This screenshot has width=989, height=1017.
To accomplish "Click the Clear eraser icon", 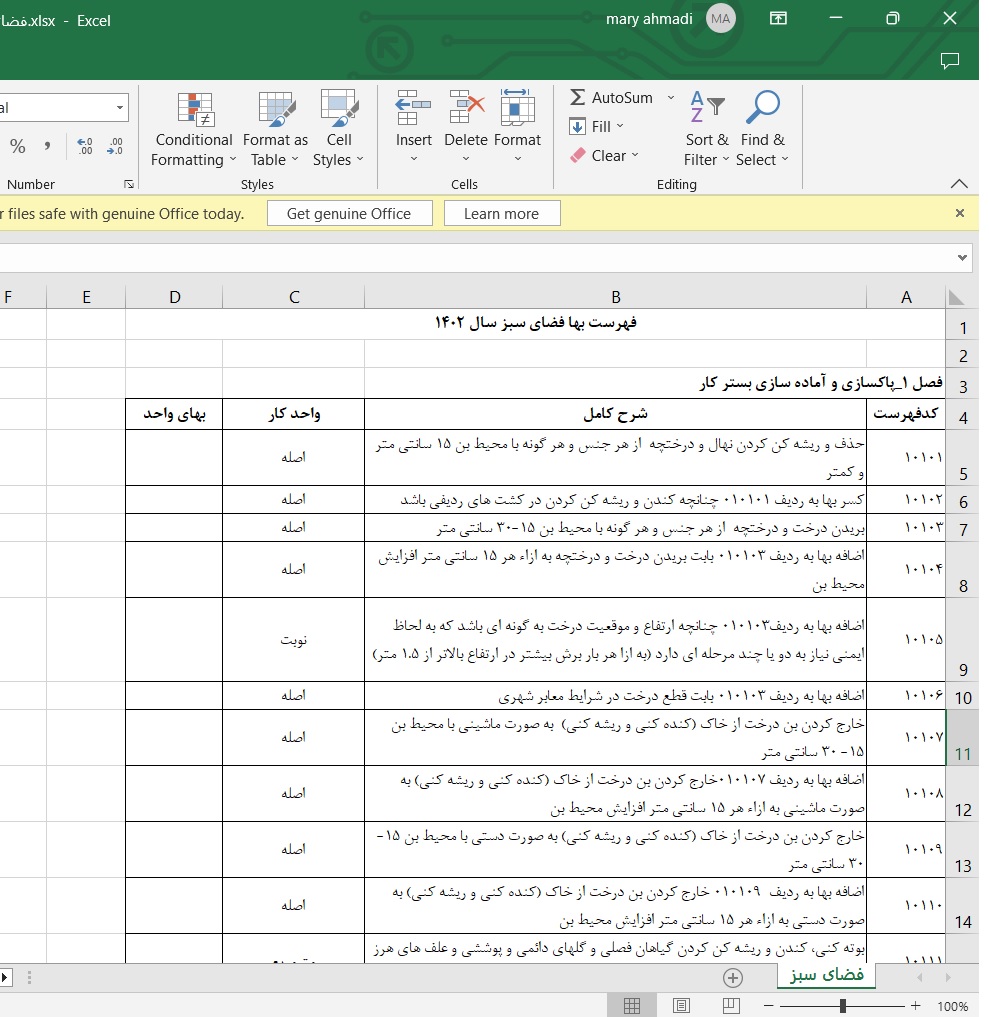I will 577,156.
